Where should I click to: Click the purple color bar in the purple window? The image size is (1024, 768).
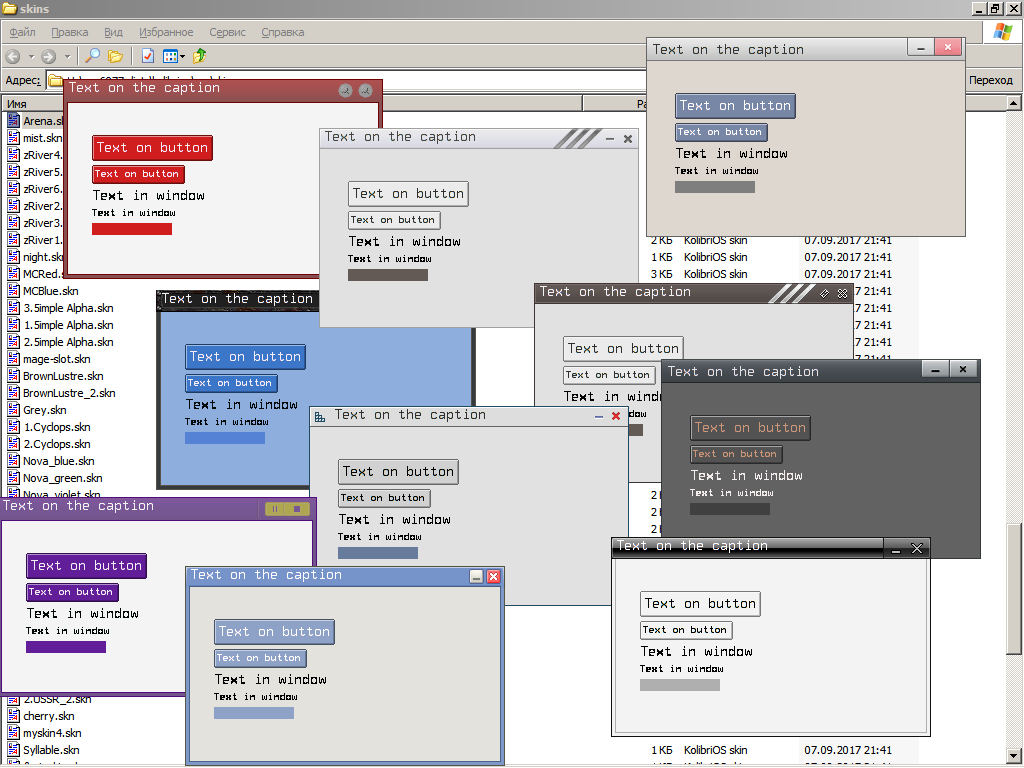[66, 647]
